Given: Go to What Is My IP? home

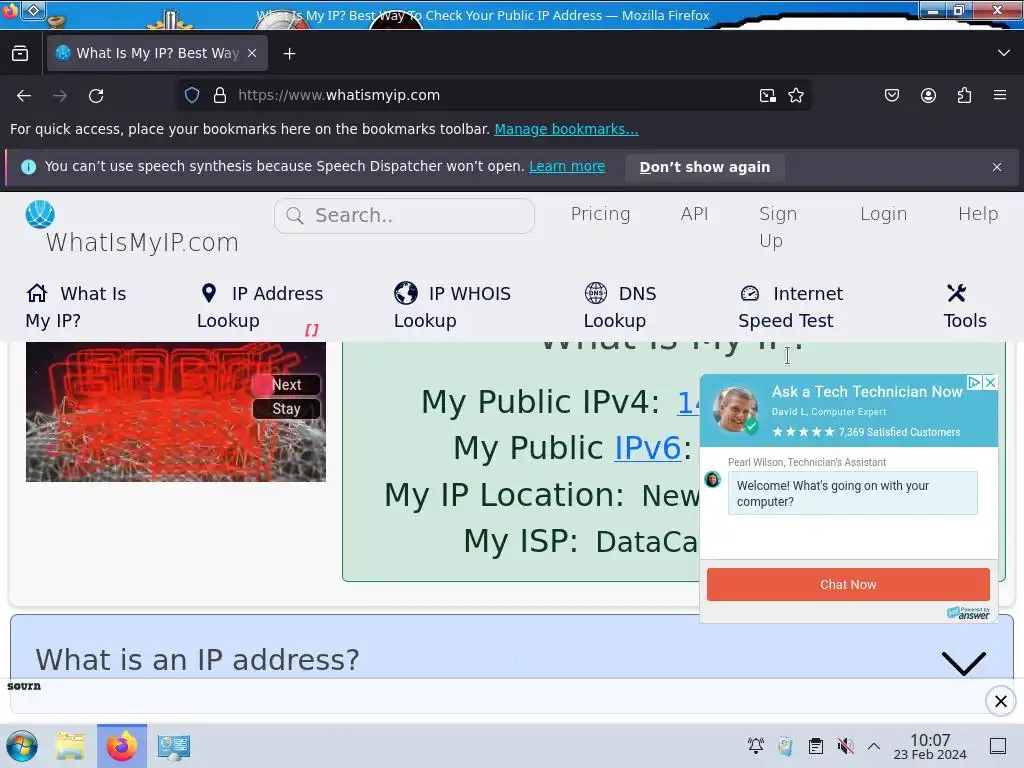Looking at the screenshot, I should pyautogui.click(x=76, y=307).
